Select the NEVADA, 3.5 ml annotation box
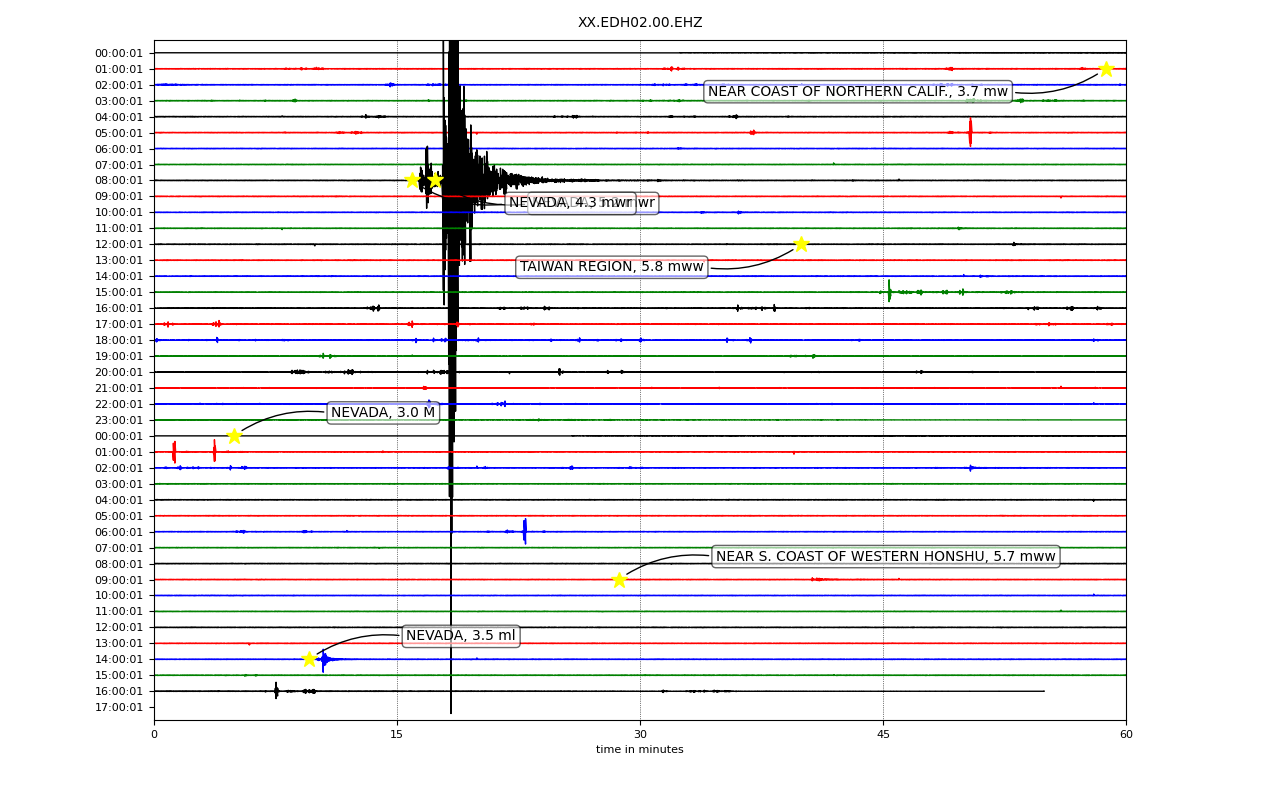The image size is (1280, 800). (461, 636)
